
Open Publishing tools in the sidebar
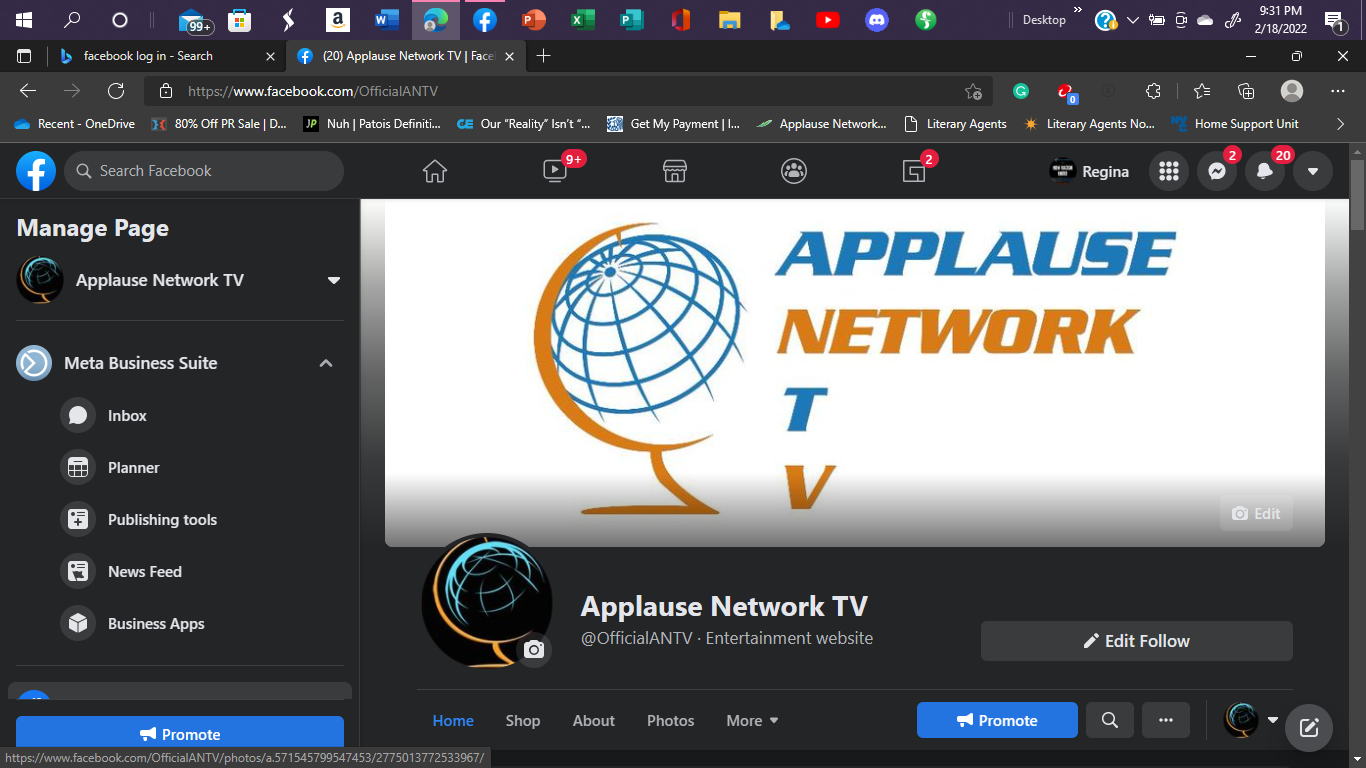(180, 519)
